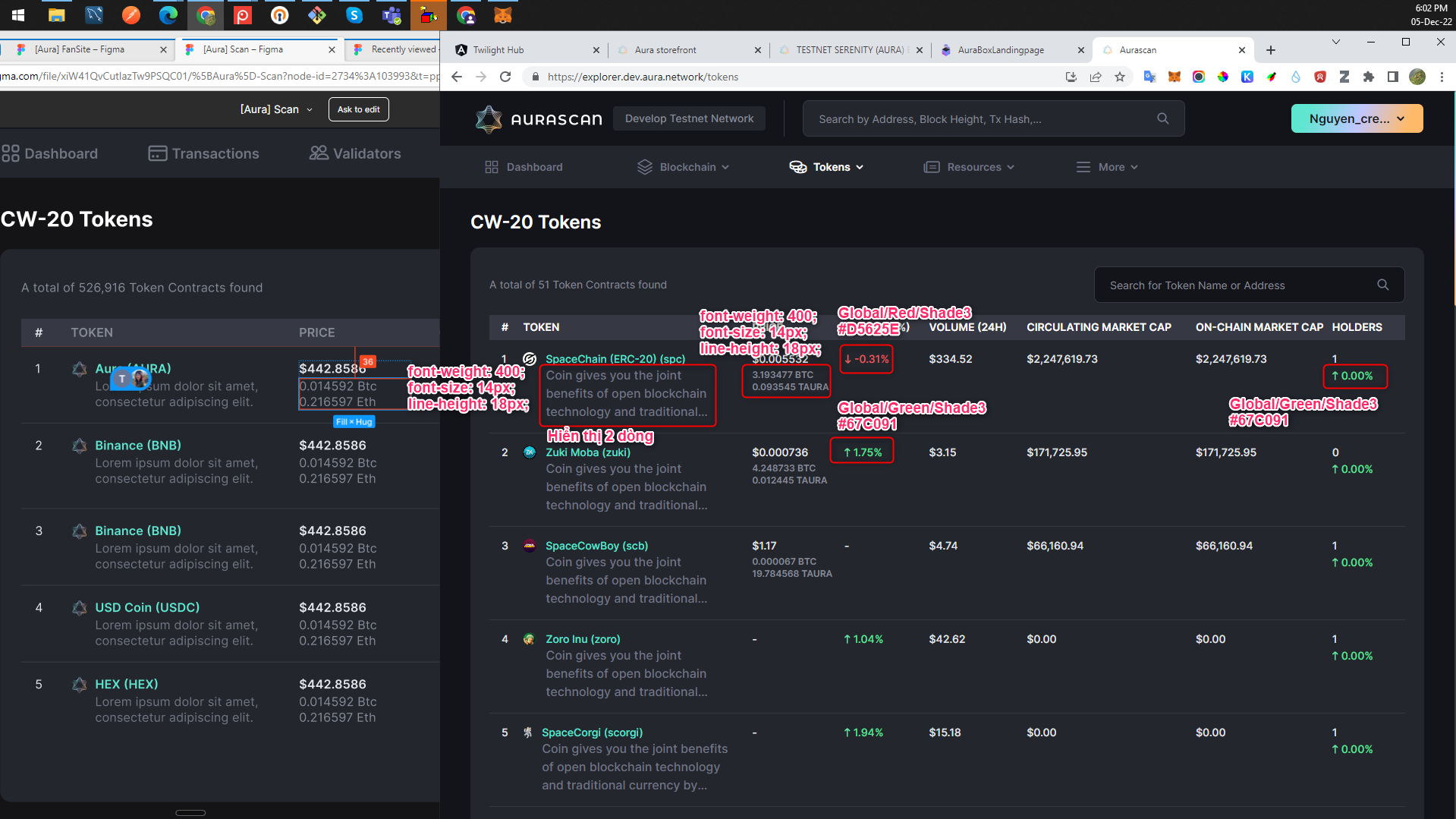Open the Dashboard menu in Aurascan
Screen dimensions: 1456x819
pos(524,167)
